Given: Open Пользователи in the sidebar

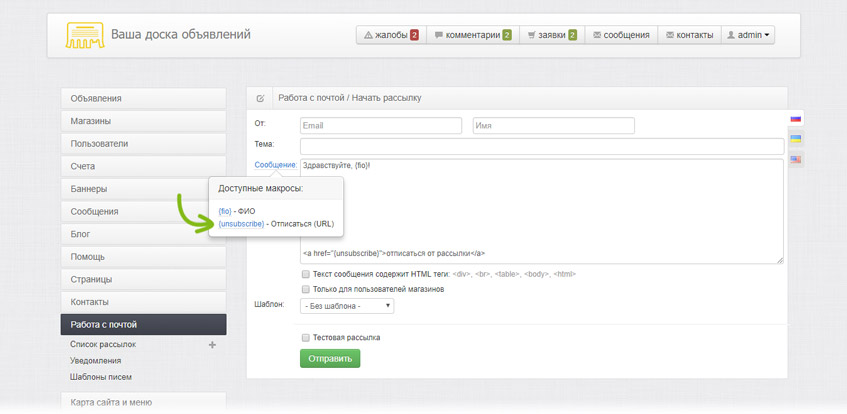Looking at the screenshot, I should tap(143, 144).
